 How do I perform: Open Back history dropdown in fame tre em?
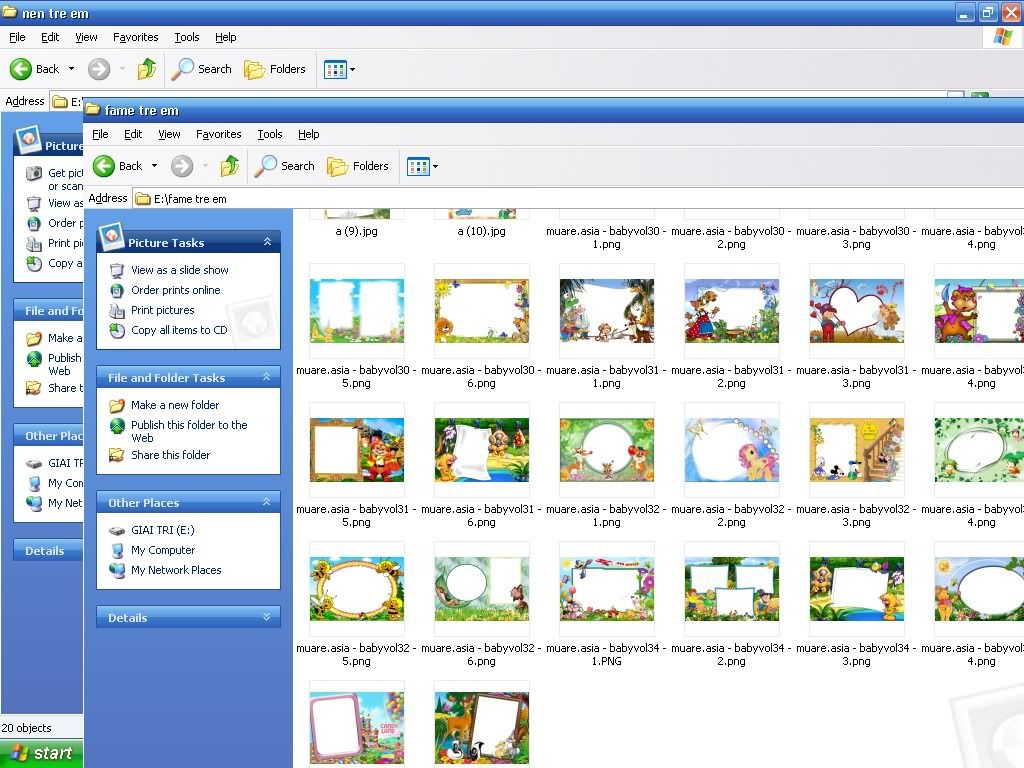[x=155, y=166]
